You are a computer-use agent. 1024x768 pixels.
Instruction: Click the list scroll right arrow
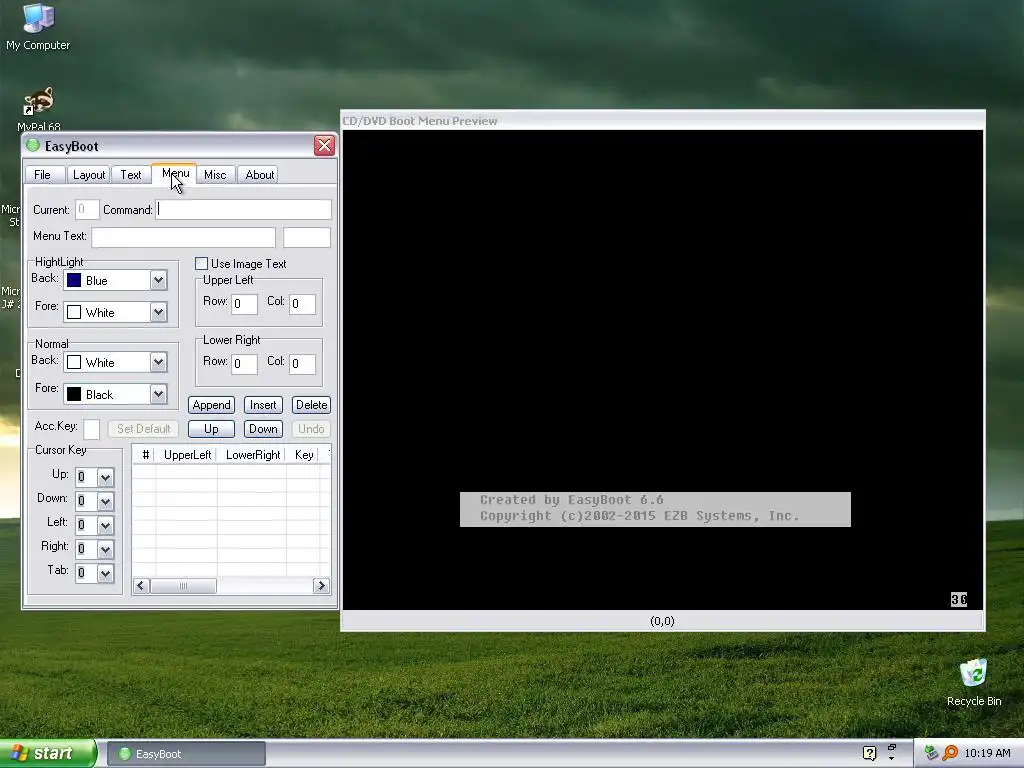[321, 586]
